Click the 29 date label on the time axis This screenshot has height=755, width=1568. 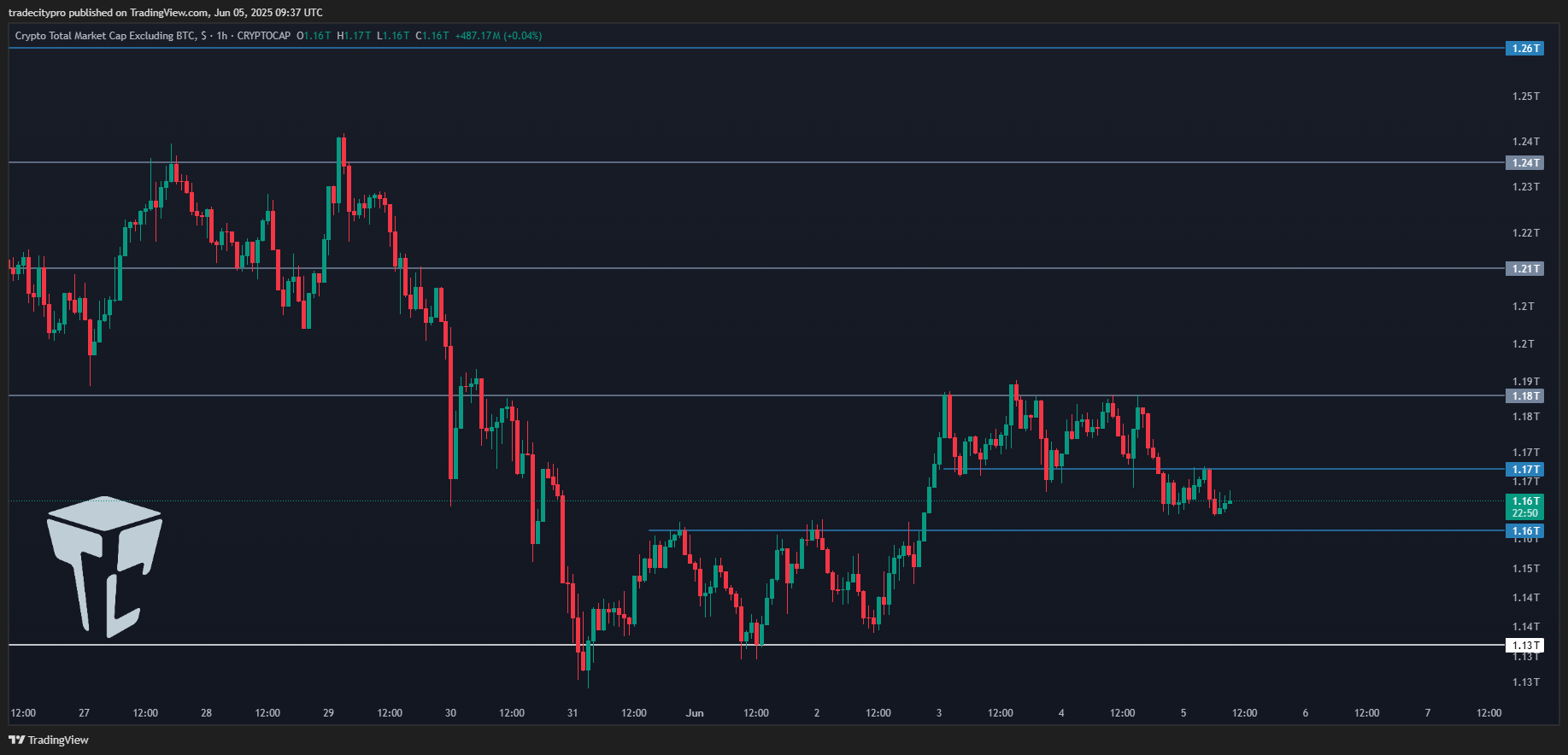(328, 712)
